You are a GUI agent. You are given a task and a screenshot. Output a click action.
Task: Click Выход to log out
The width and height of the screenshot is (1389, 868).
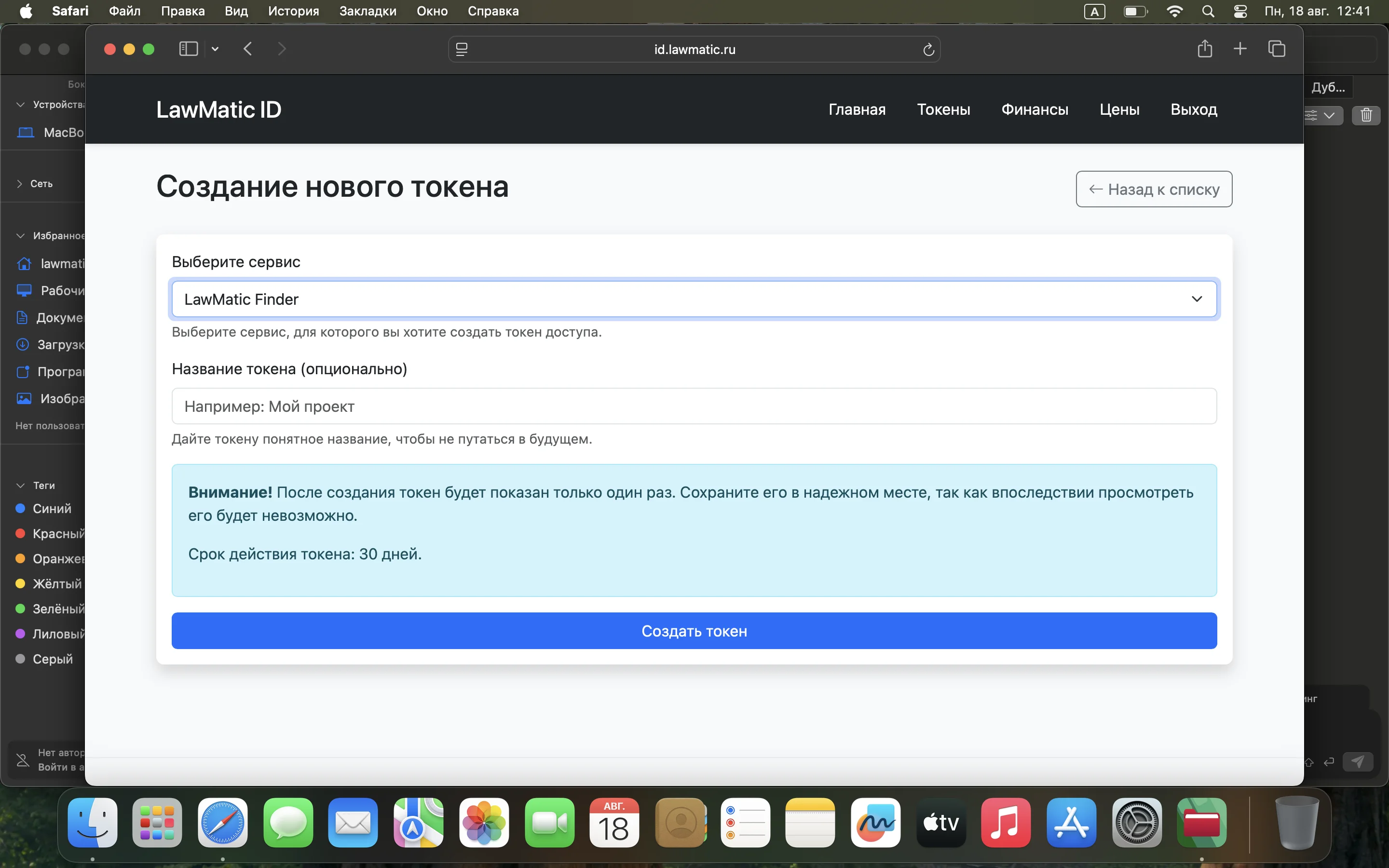[1194, 109]
